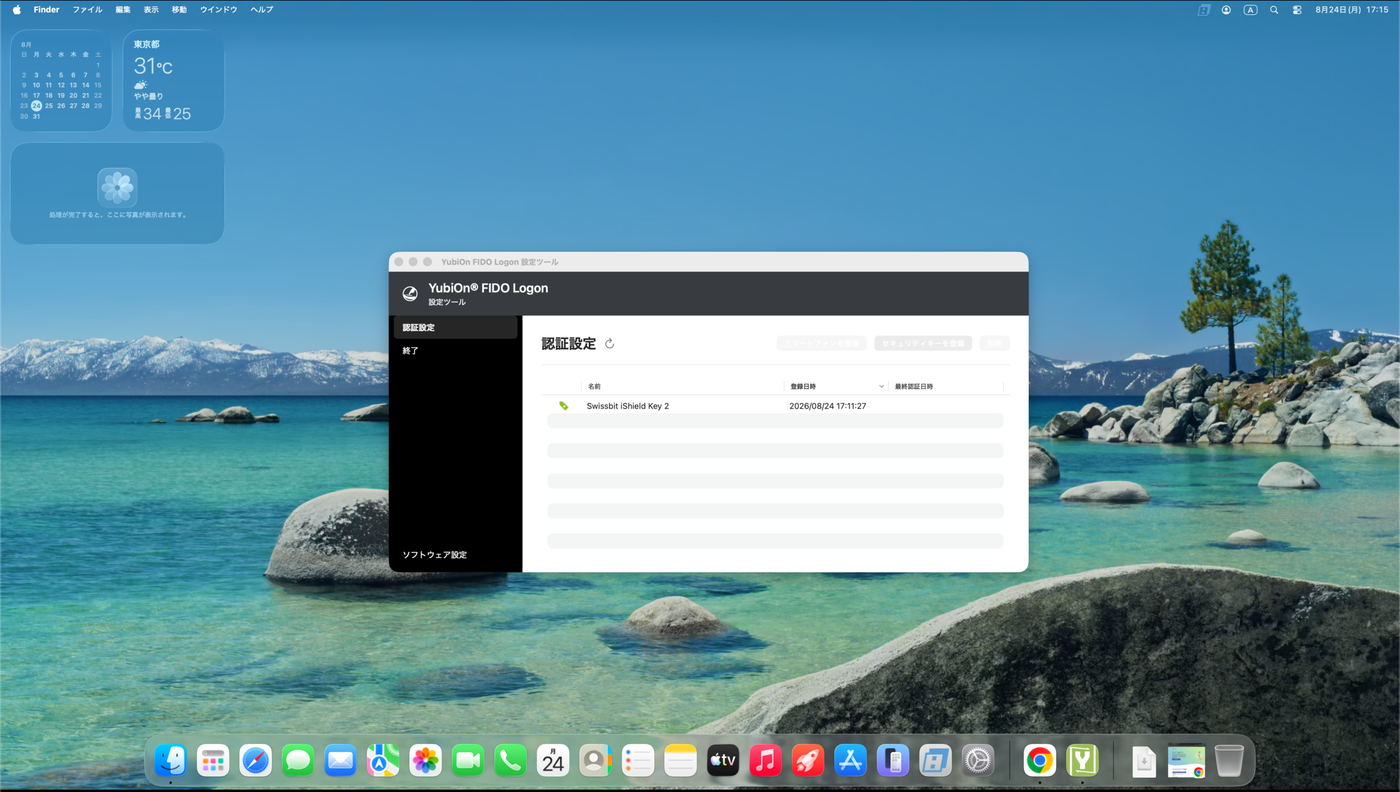The height and width of the screenshot is (792, 1400).
Task: Select 認証設定 in the sidebar
Action: (x=455, y=328)
